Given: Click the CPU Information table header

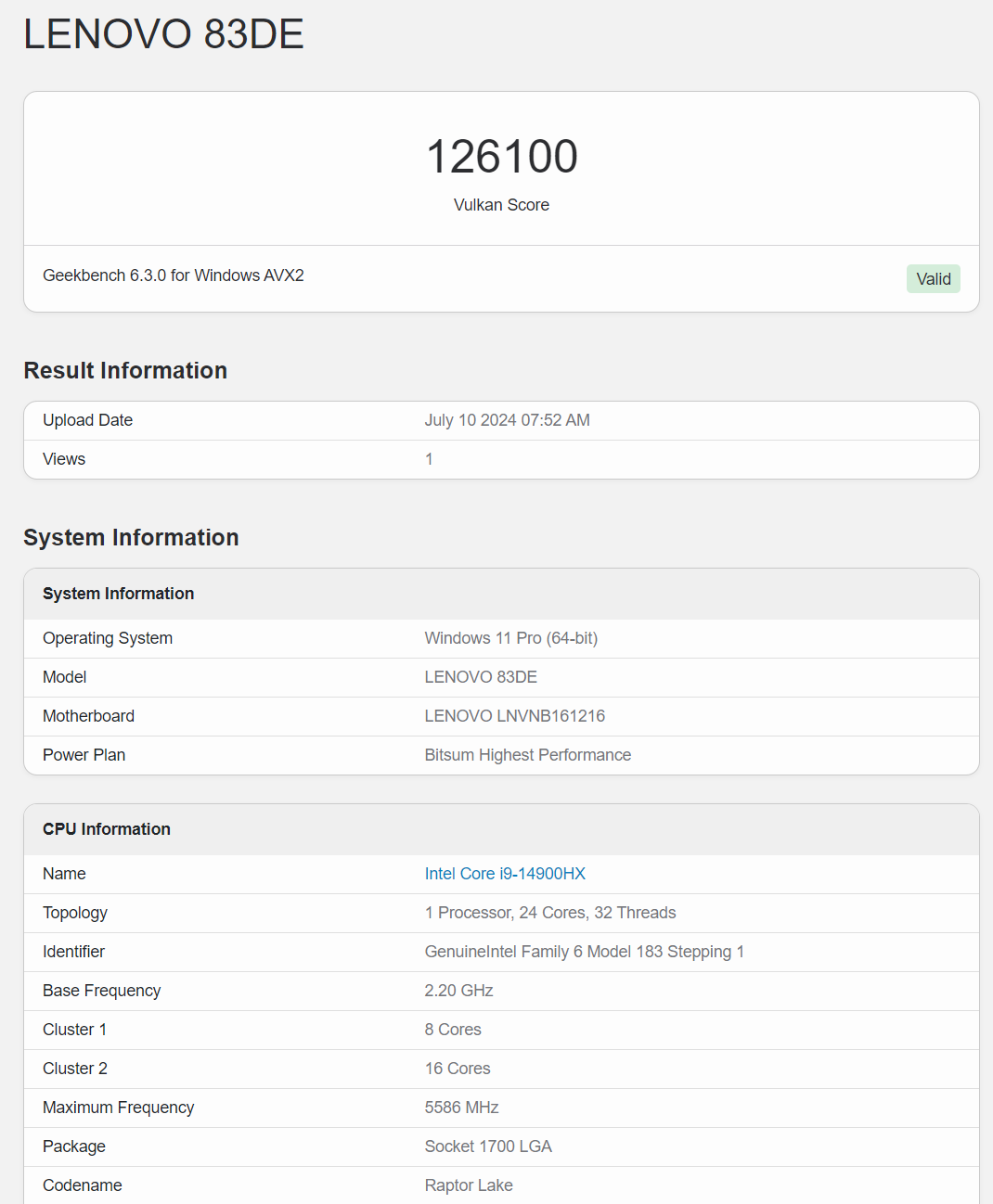Looking at the screenshot, I should pos(107,829).
